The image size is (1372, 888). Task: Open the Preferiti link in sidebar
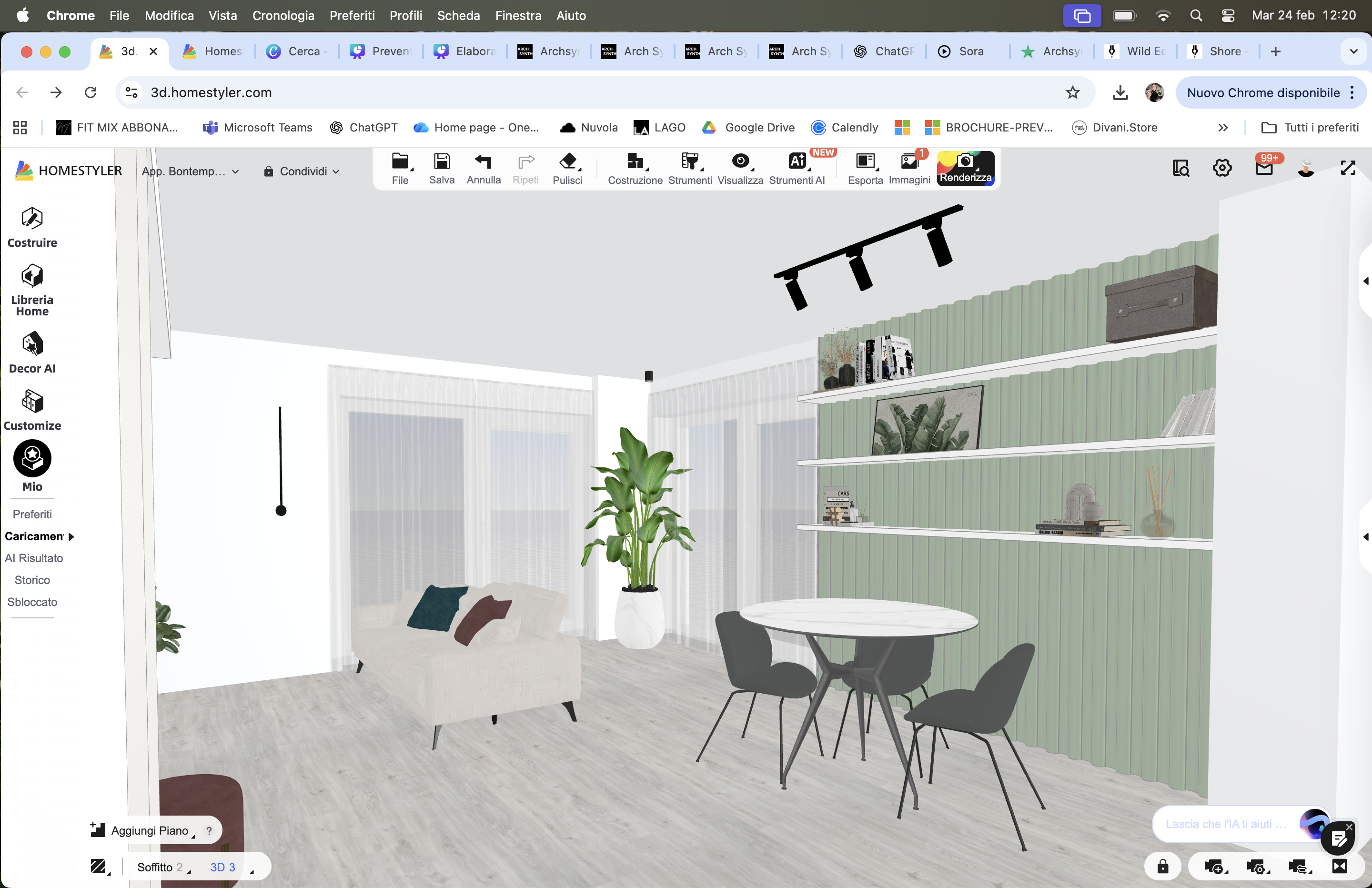coord(32,515)
